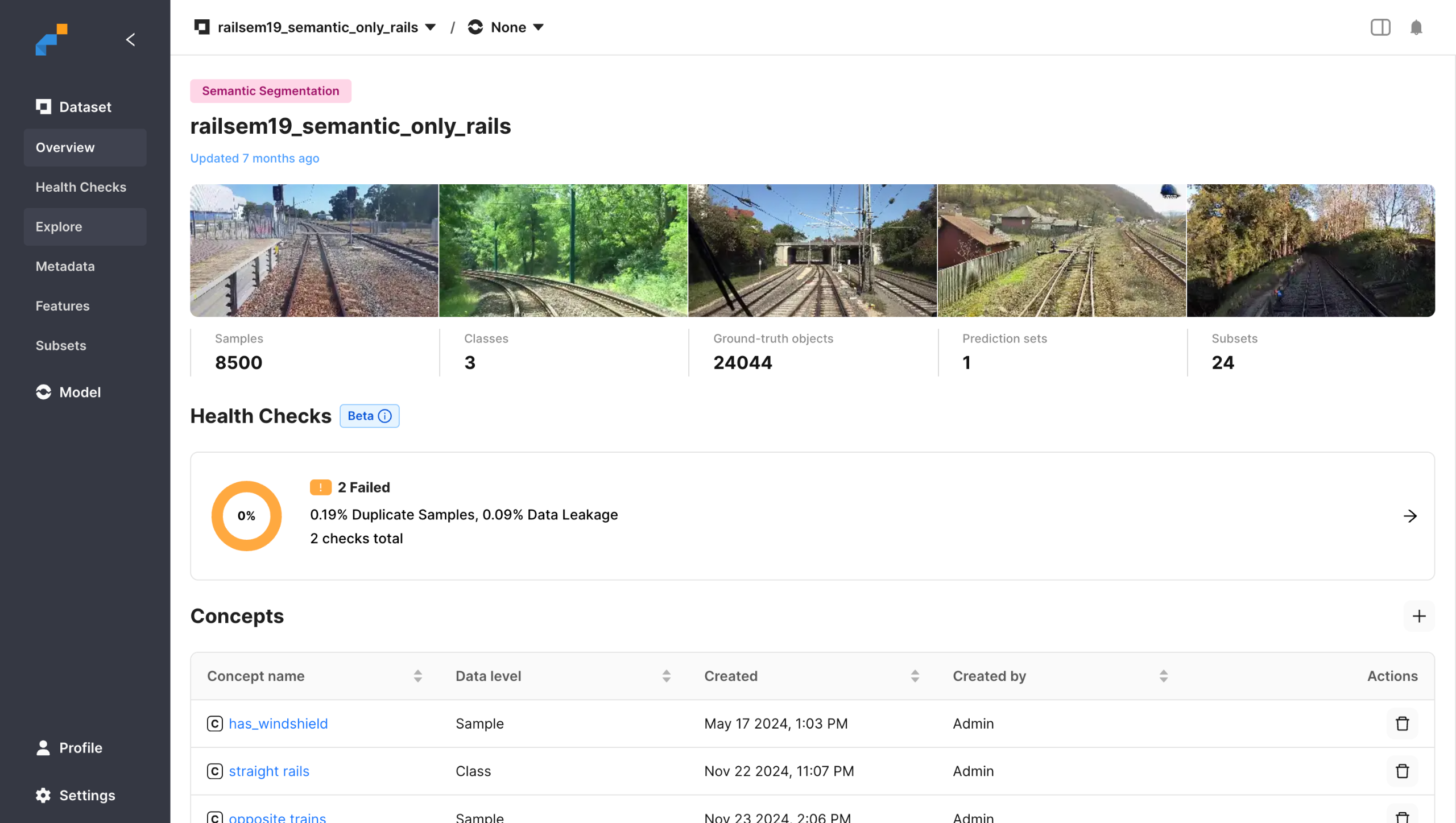Toggle the side panel layout icon
Image resolution: width=1456 pixels, height=823 pixels.
coord(1380,27)
